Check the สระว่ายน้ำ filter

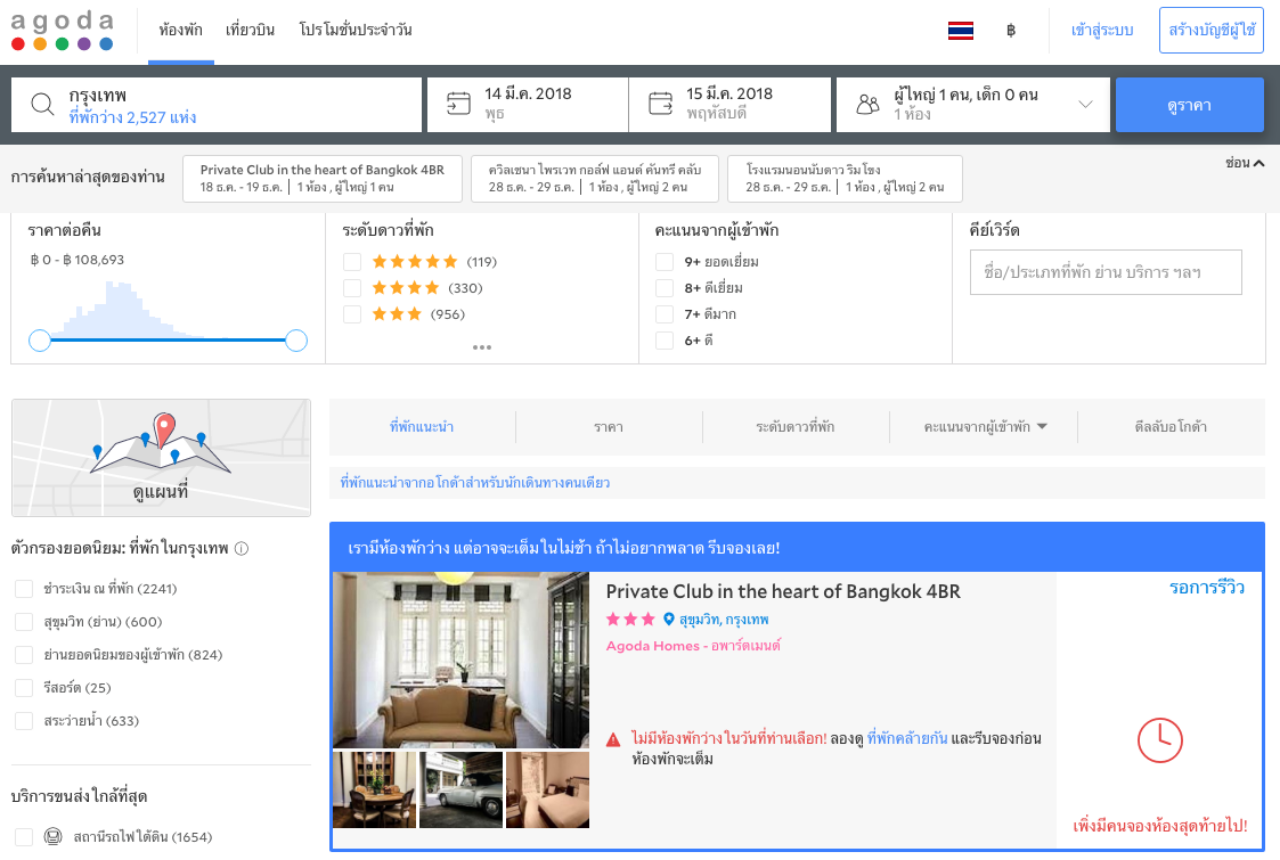click(x=24, y=721)
